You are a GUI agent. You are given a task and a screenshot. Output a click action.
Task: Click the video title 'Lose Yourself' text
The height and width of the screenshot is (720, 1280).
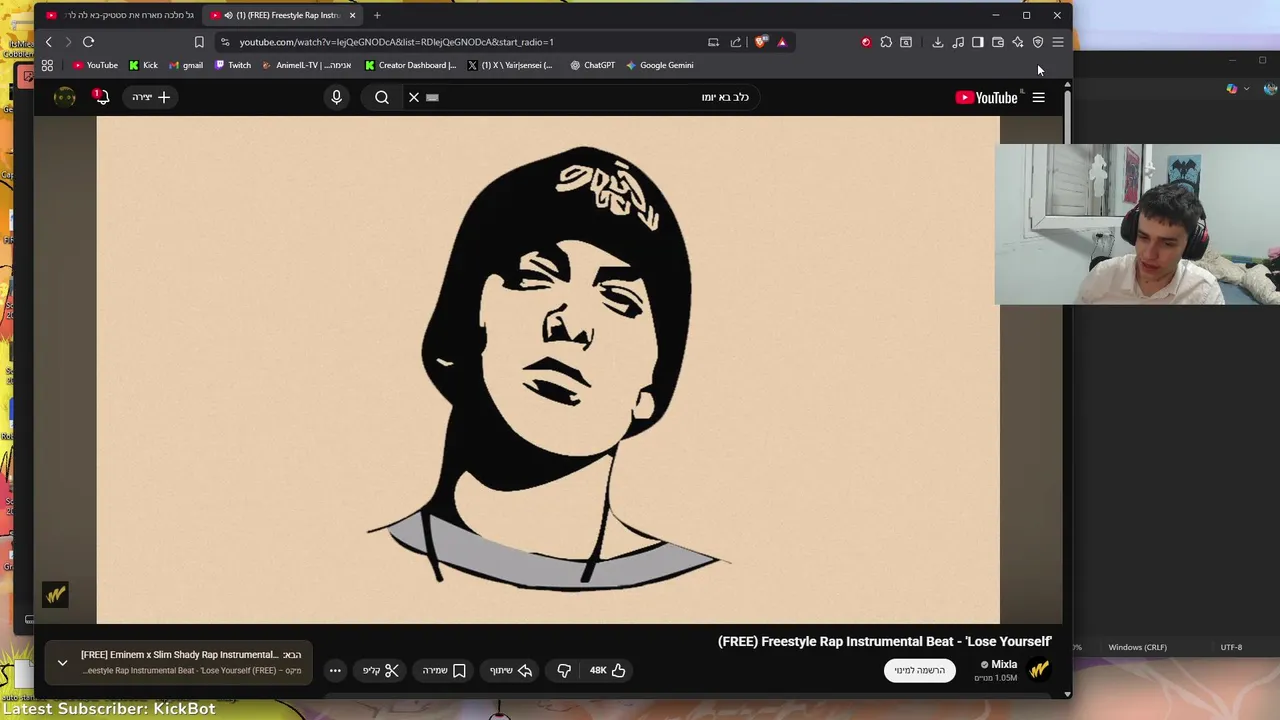click(x=885, y=641)
